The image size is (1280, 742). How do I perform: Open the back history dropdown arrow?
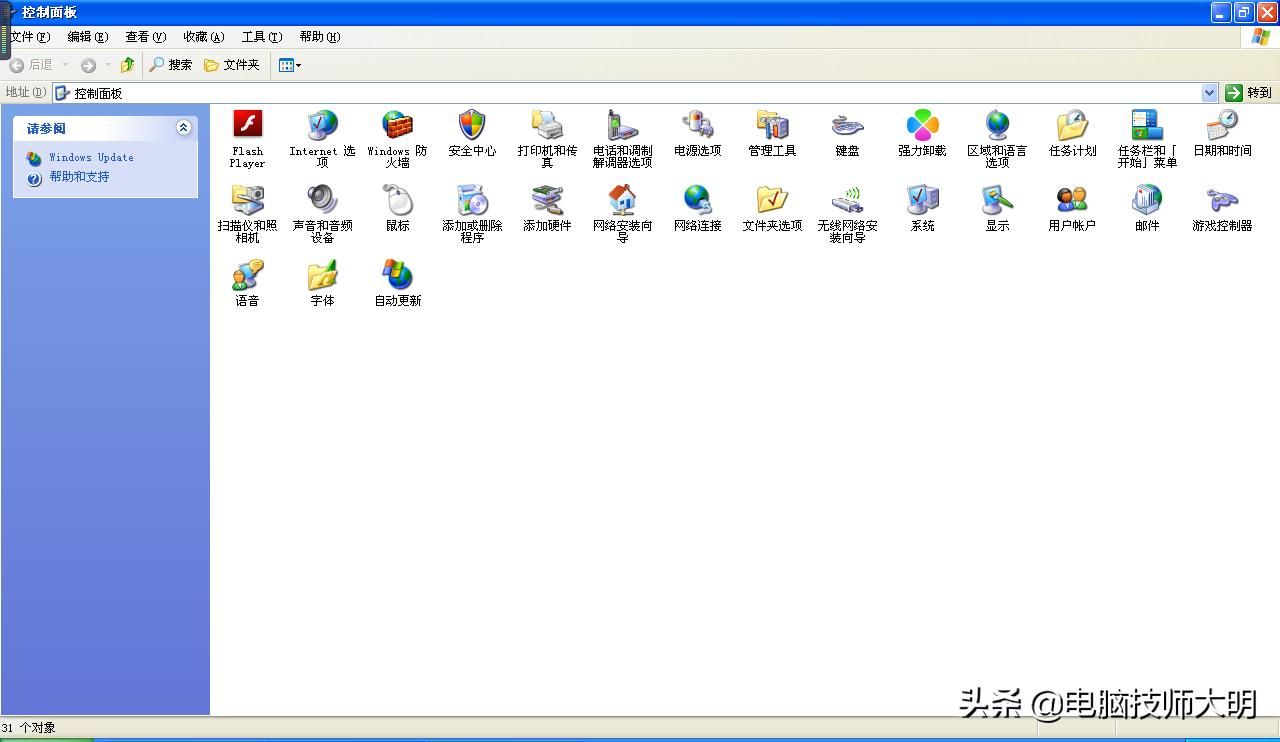[65, 65]
